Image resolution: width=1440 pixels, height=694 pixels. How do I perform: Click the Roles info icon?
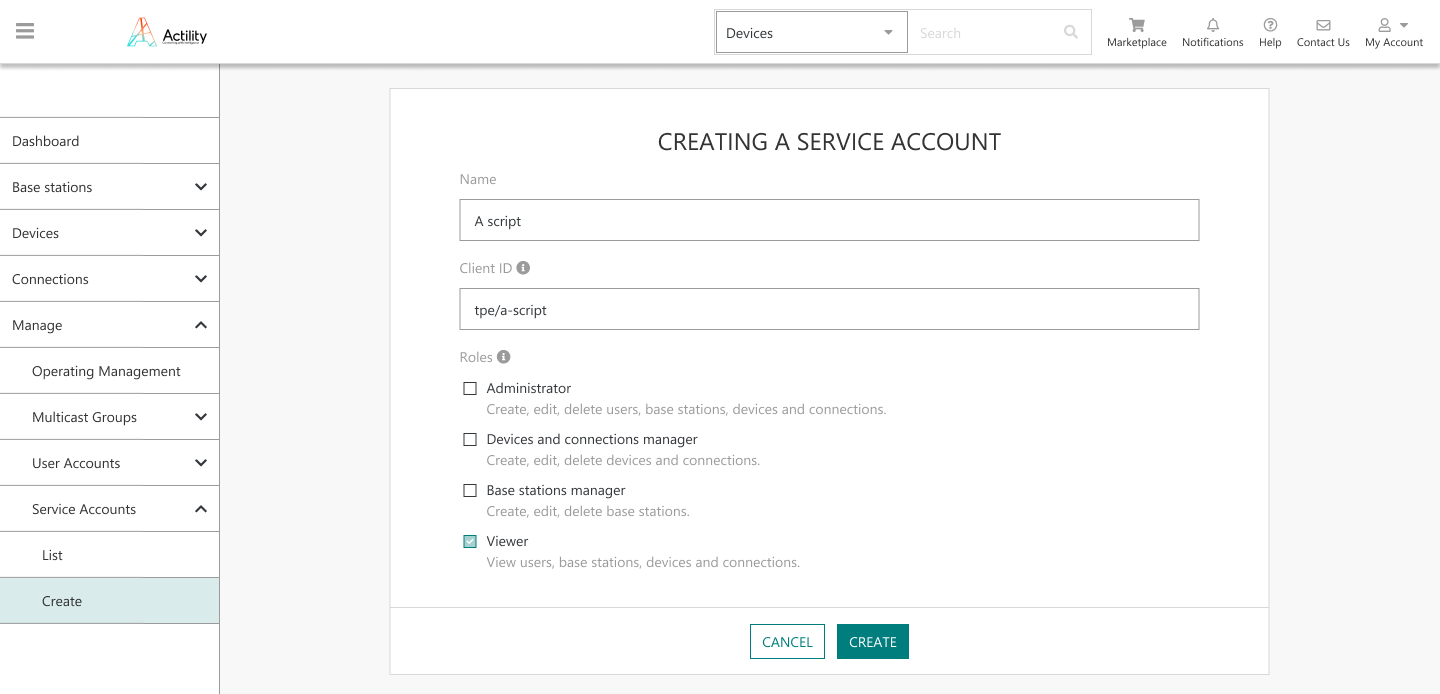click(x=504, y=357)
